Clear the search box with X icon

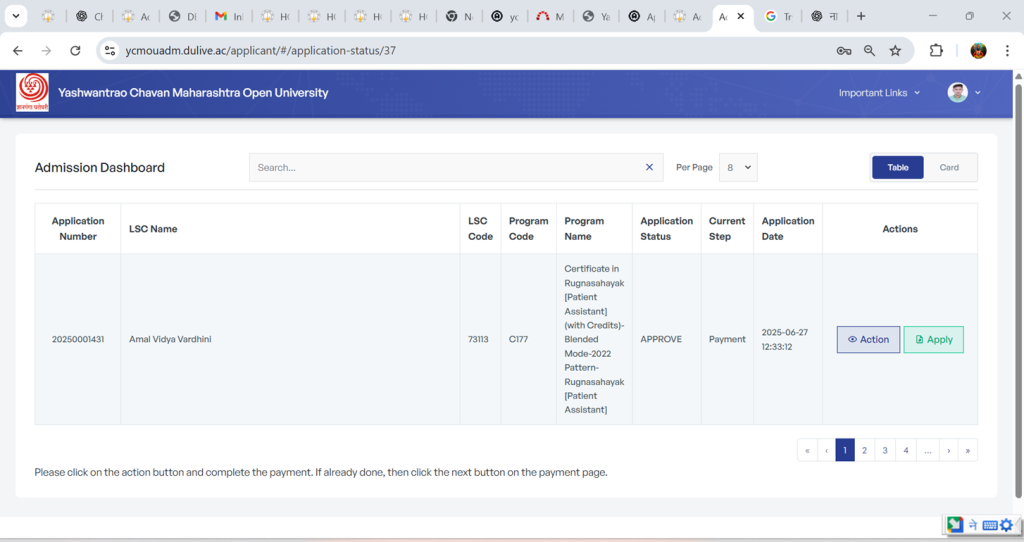pyautogui.click(x=649, y=168)
